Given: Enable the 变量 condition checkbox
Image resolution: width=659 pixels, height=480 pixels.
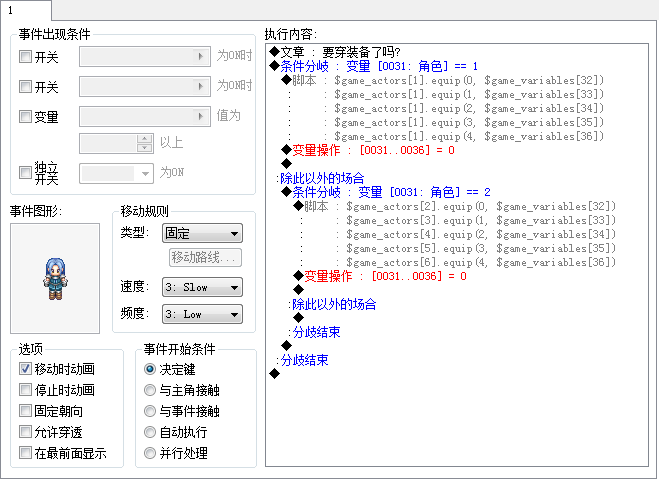Looking at the screenshot, I should [25, 116].
